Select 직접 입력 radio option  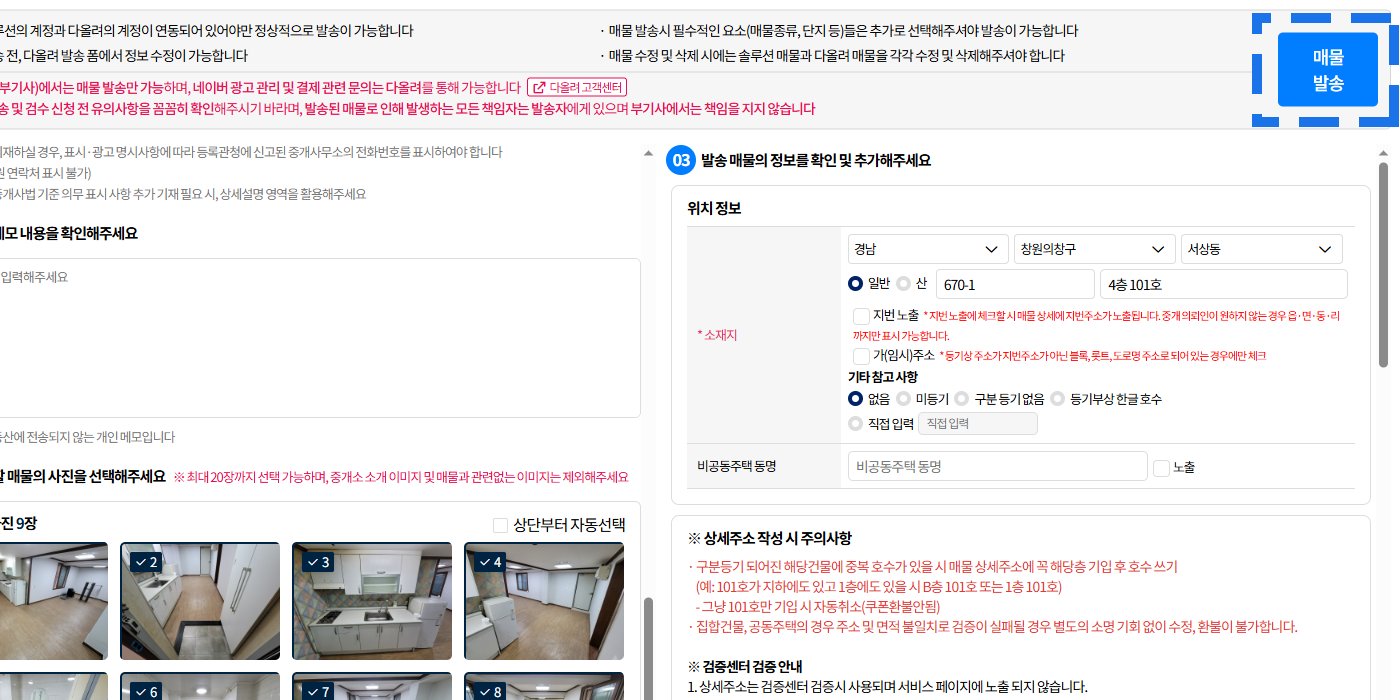click(856, 424)
